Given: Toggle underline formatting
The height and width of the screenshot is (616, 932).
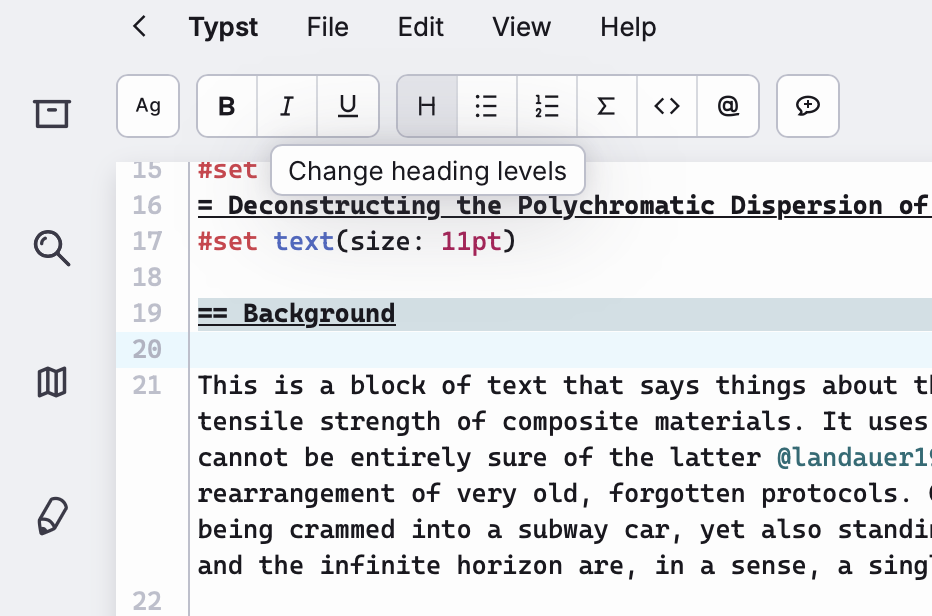Looking at the screenshot, I should click(x=348, y=106).
